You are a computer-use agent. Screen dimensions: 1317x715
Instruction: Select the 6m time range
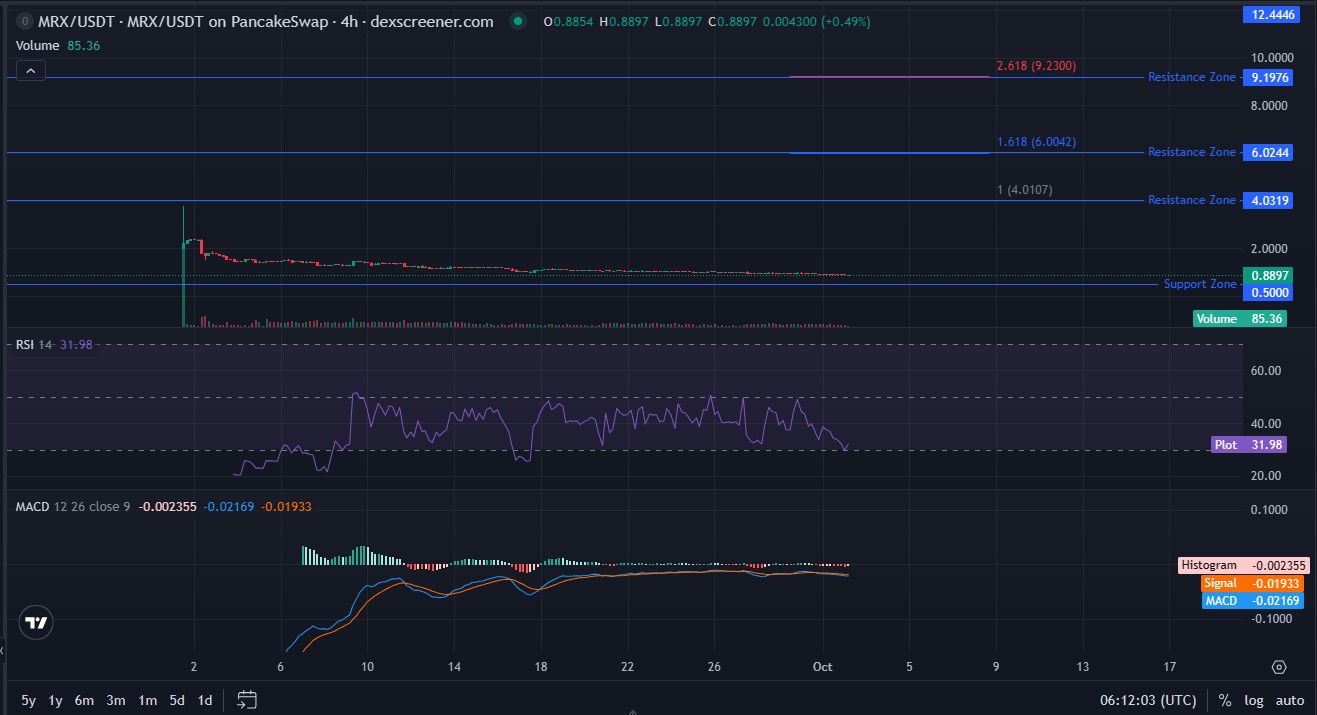click(x=84, y=700)
